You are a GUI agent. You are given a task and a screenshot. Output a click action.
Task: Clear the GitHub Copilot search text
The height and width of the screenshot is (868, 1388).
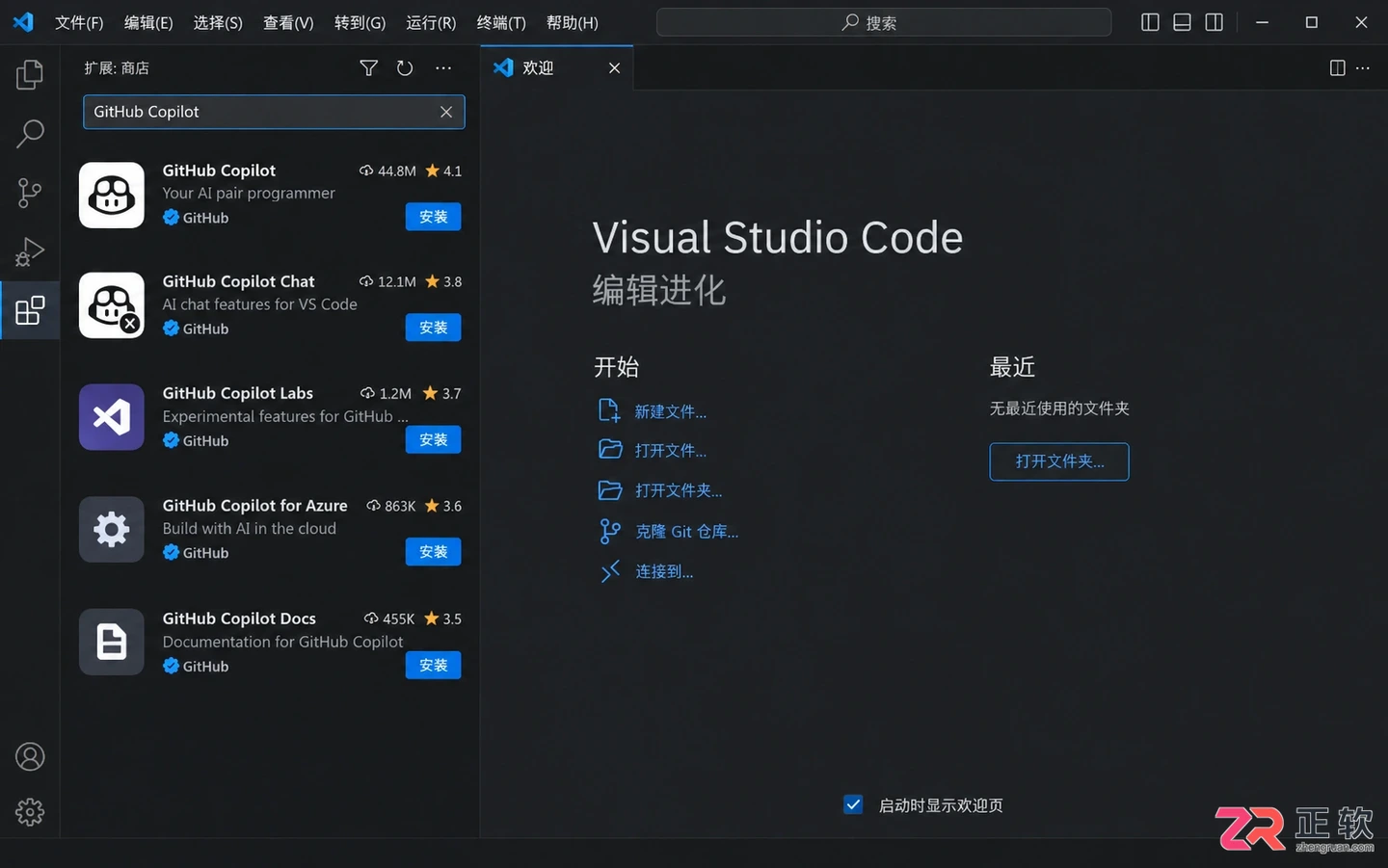pyautogui.click(x=446, y=112)
